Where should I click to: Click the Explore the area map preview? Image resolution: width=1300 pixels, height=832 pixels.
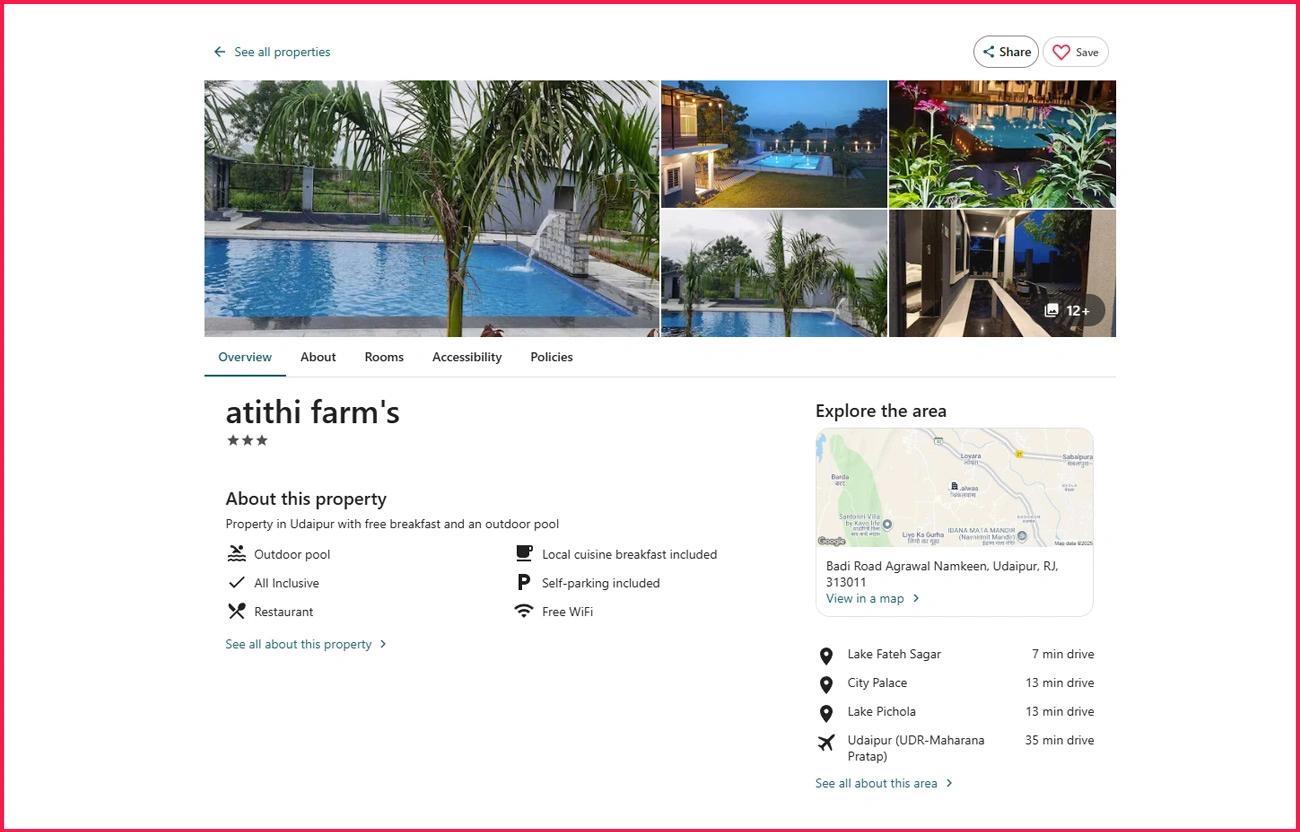pyautogui.click(x=954, y=488)
